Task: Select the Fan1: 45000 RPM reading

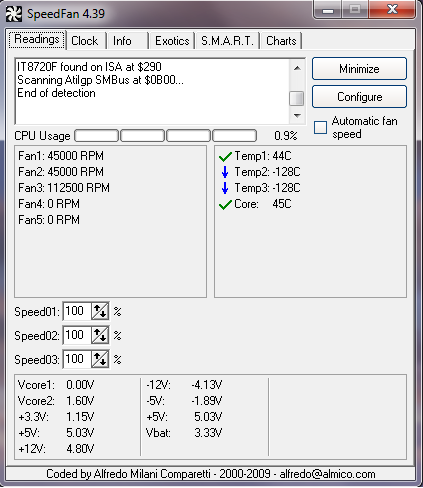Action: tap(61, 156)
